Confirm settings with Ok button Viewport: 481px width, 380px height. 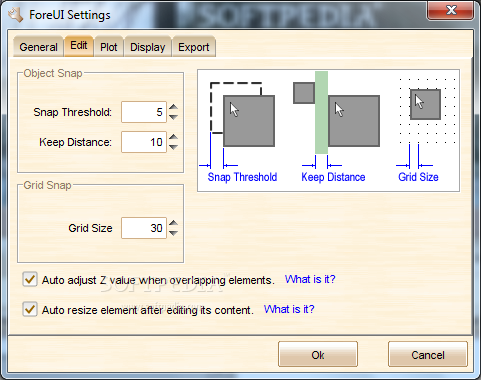[318, 354]
